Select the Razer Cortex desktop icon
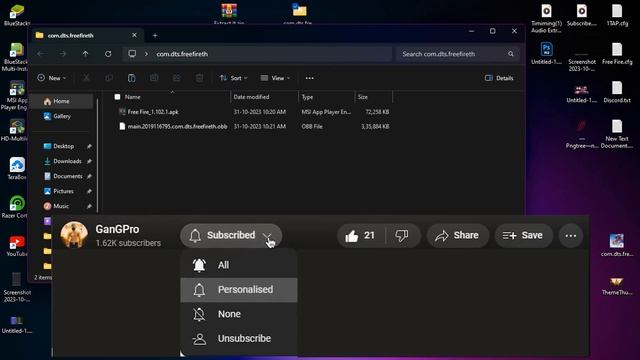 [16, 207]
